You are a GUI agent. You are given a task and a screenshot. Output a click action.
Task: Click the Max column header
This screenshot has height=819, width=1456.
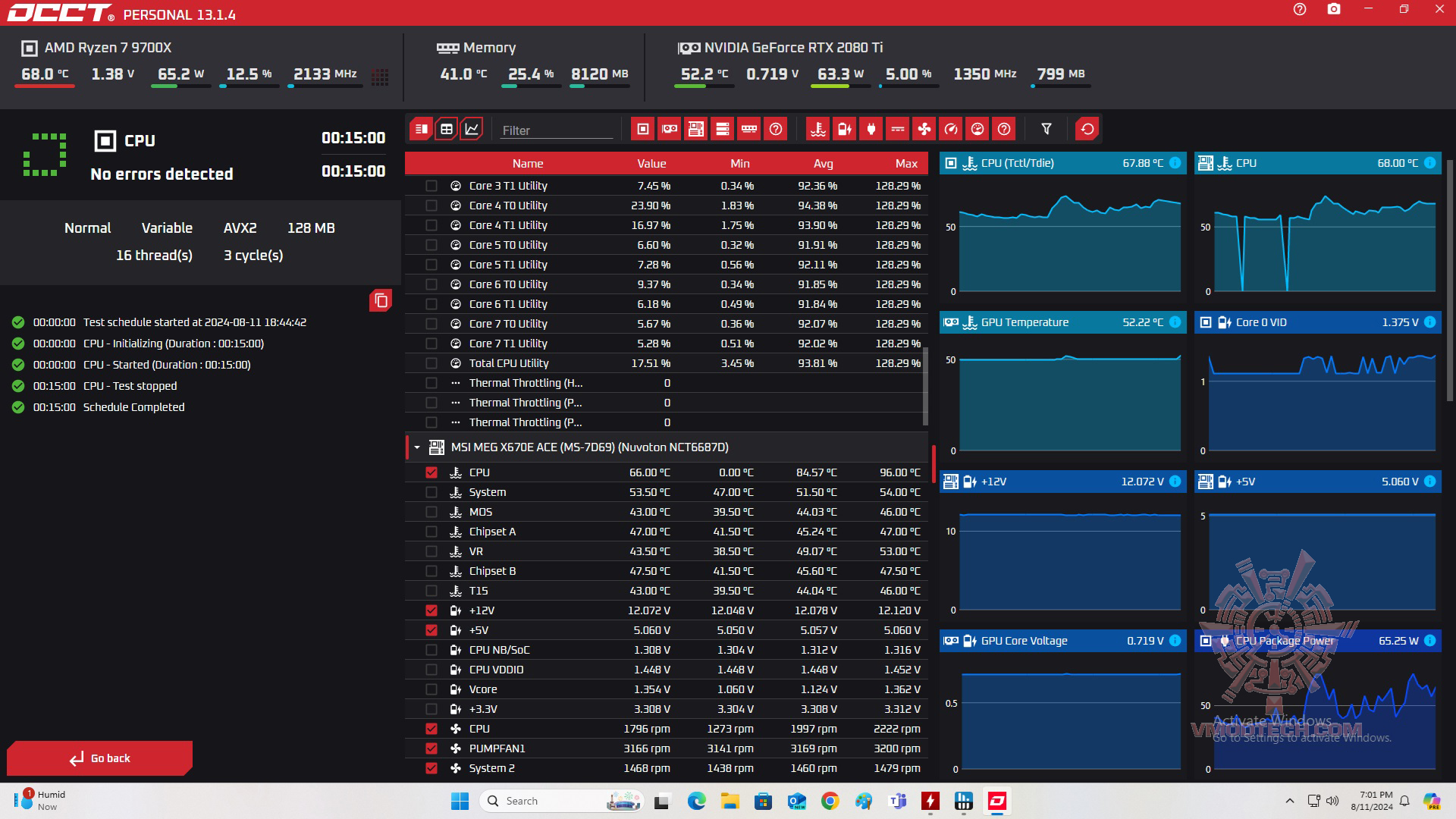click(x=905, y=164)
